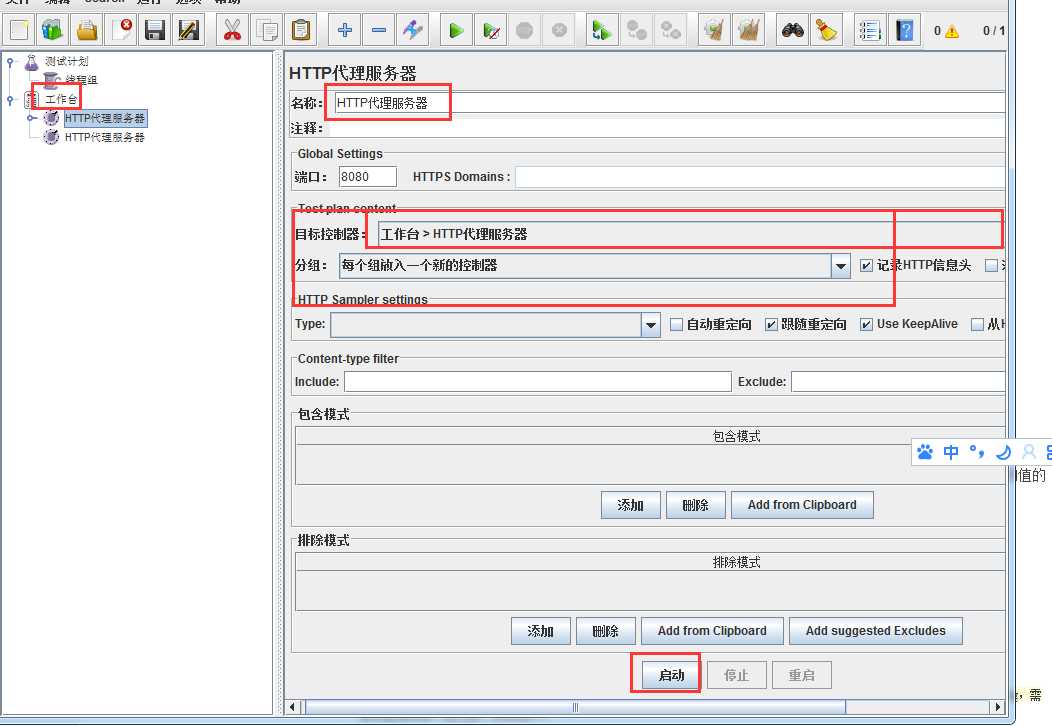Click the Clear All brooms icon
This screenshot has width=1052, height=726.
point(748,30)
